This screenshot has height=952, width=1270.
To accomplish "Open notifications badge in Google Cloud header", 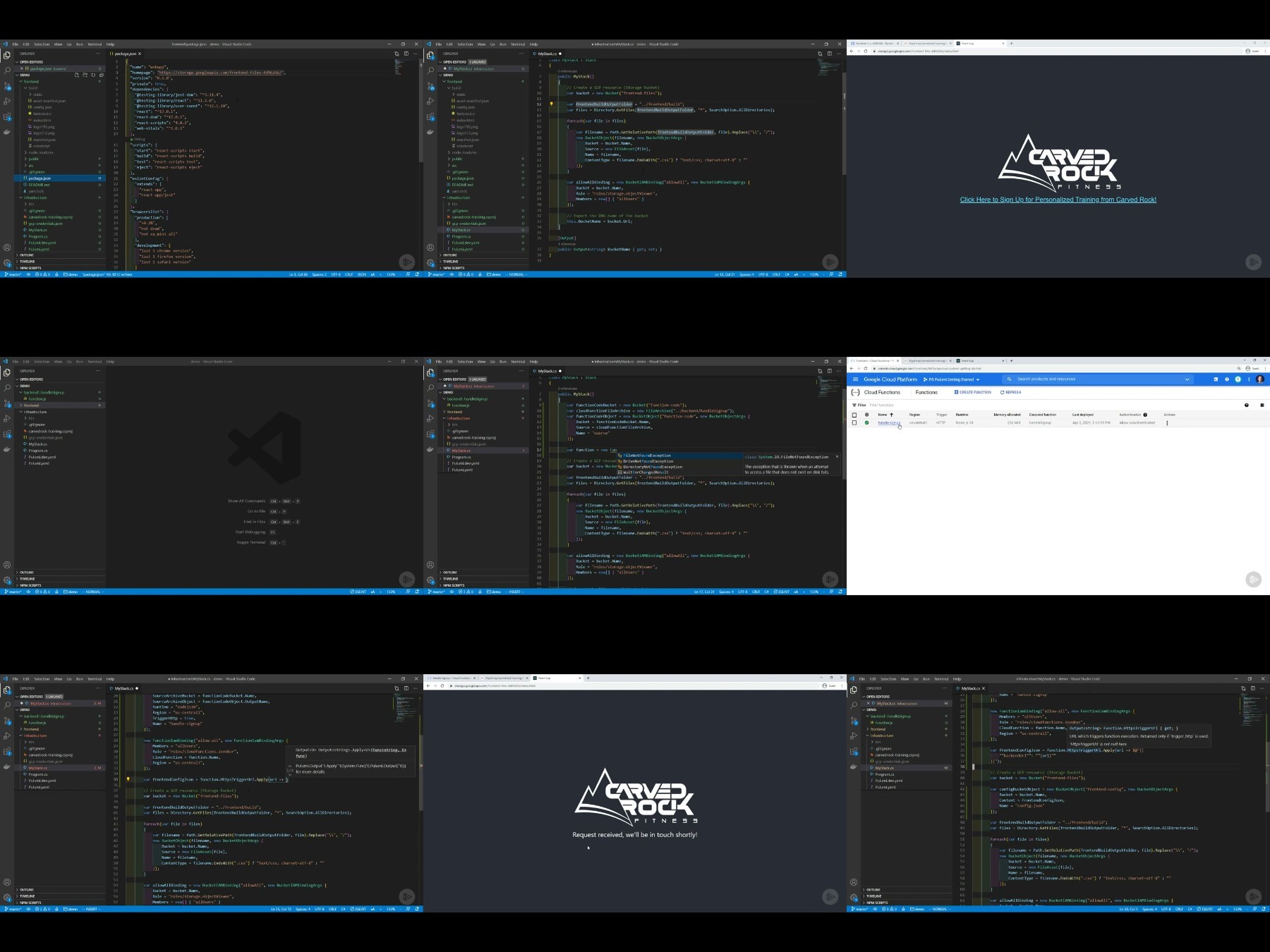I will 1238,379.
